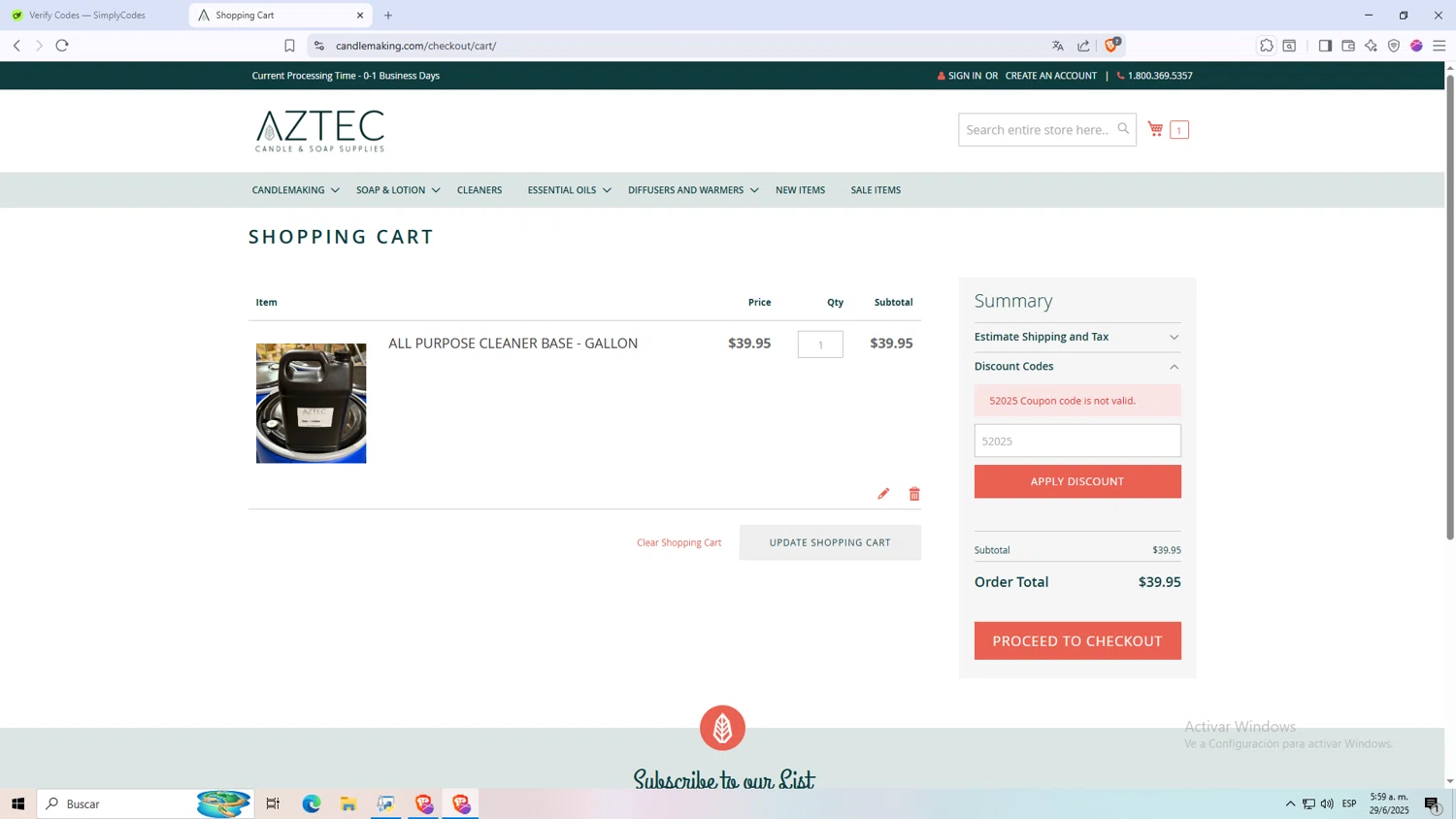
Task: Open the Brave wallet icon
Action: pyautogui.click(x=1348, y=46)
